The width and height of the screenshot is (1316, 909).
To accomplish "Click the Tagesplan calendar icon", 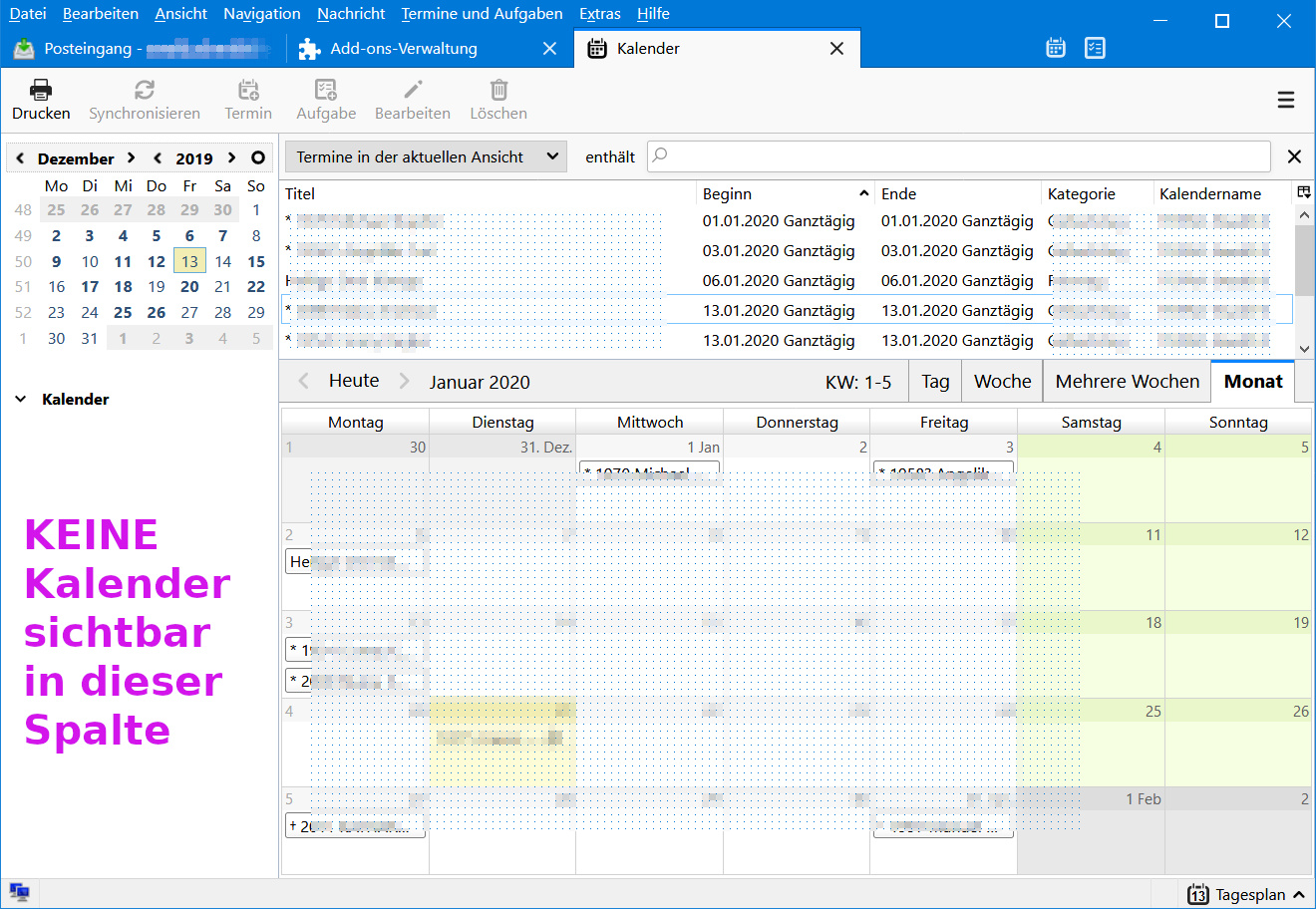I will 1198,894.
